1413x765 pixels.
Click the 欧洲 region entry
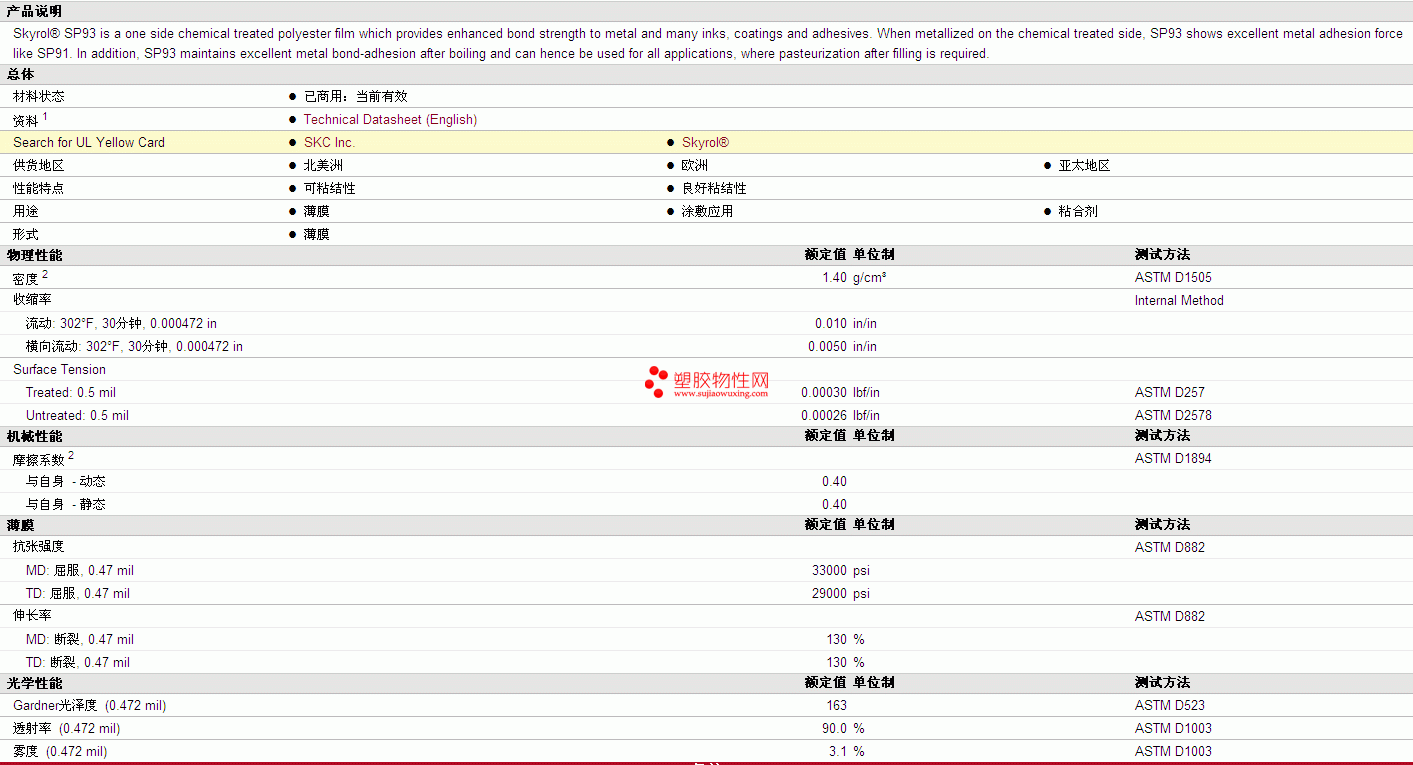point(695,165)
